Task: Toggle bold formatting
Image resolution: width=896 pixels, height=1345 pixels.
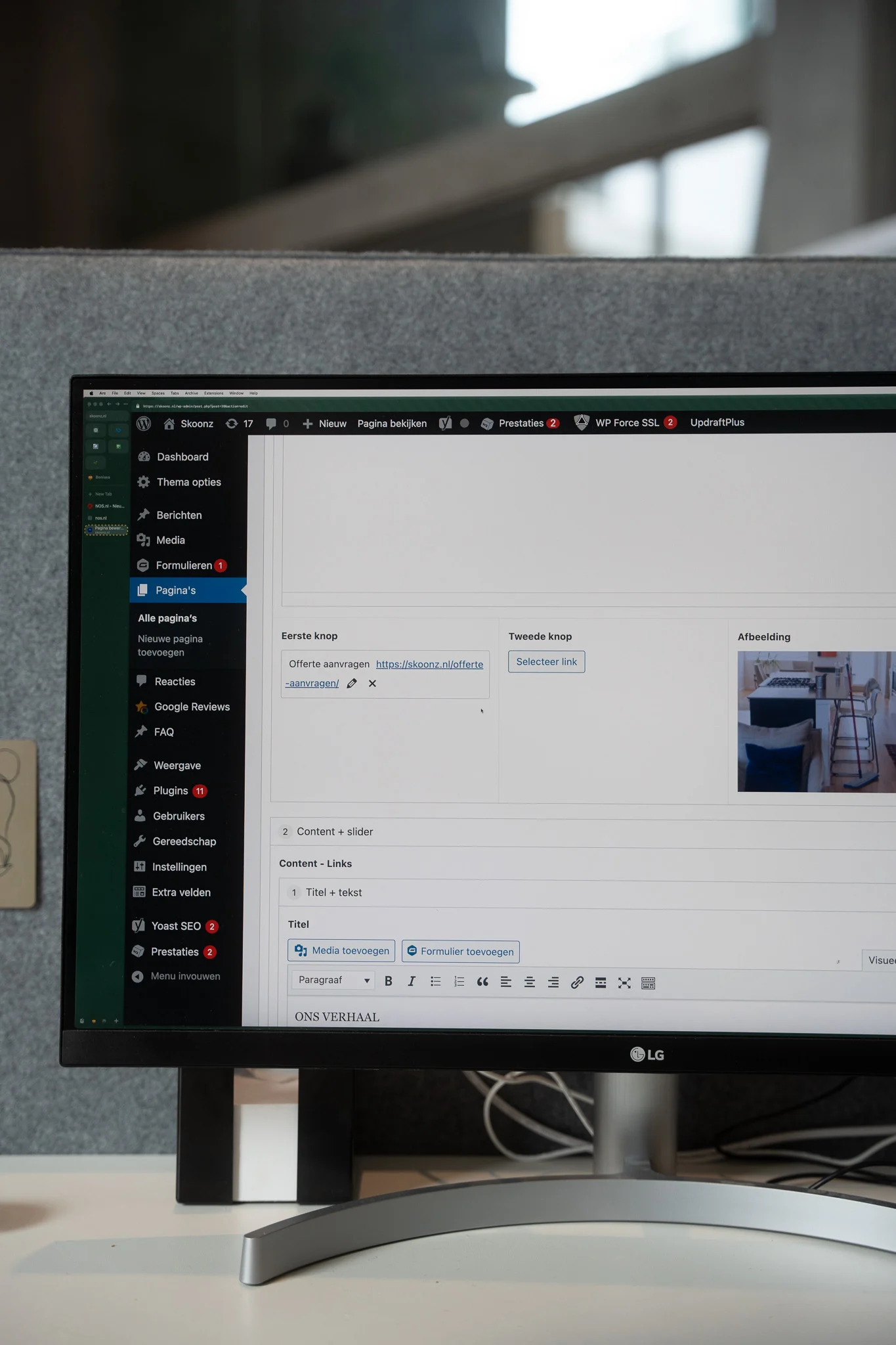Action: 389,981
